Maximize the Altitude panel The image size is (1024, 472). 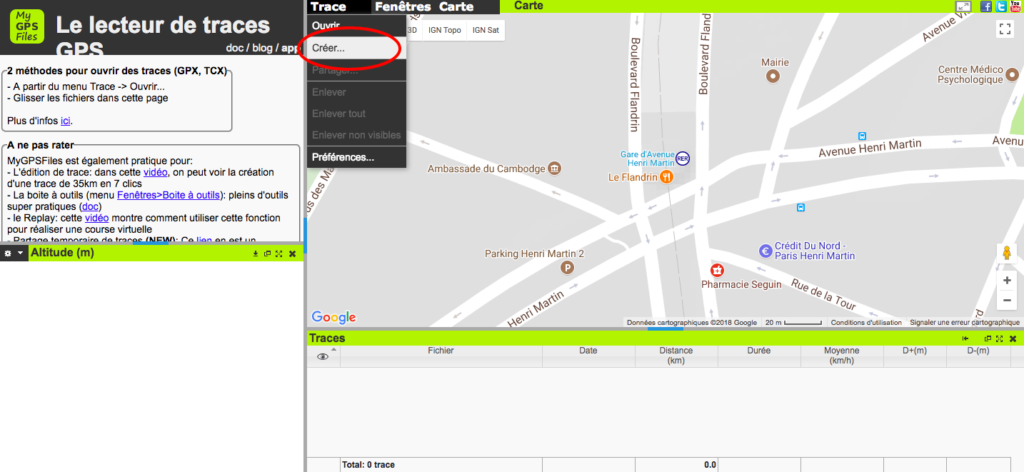click(279, 253)
